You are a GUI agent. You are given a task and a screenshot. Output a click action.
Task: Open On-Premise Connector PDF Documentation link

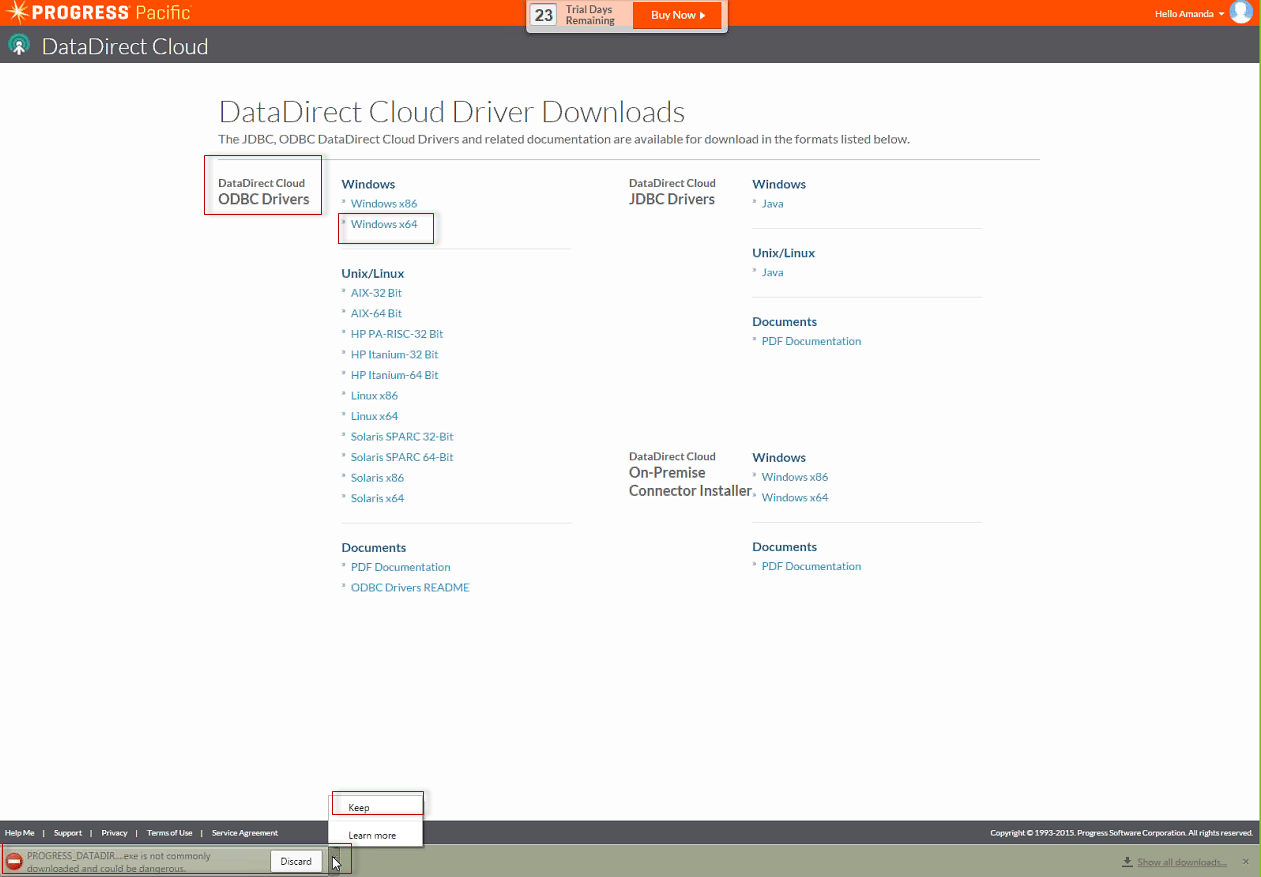(811, 566)
